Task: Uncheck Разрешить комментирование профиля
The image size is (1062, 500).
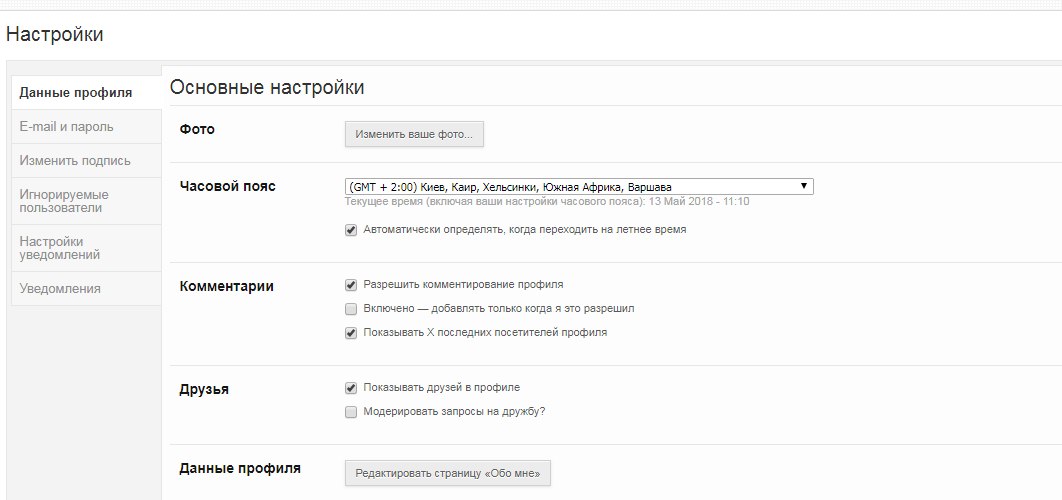Action: tap(351, 285)
